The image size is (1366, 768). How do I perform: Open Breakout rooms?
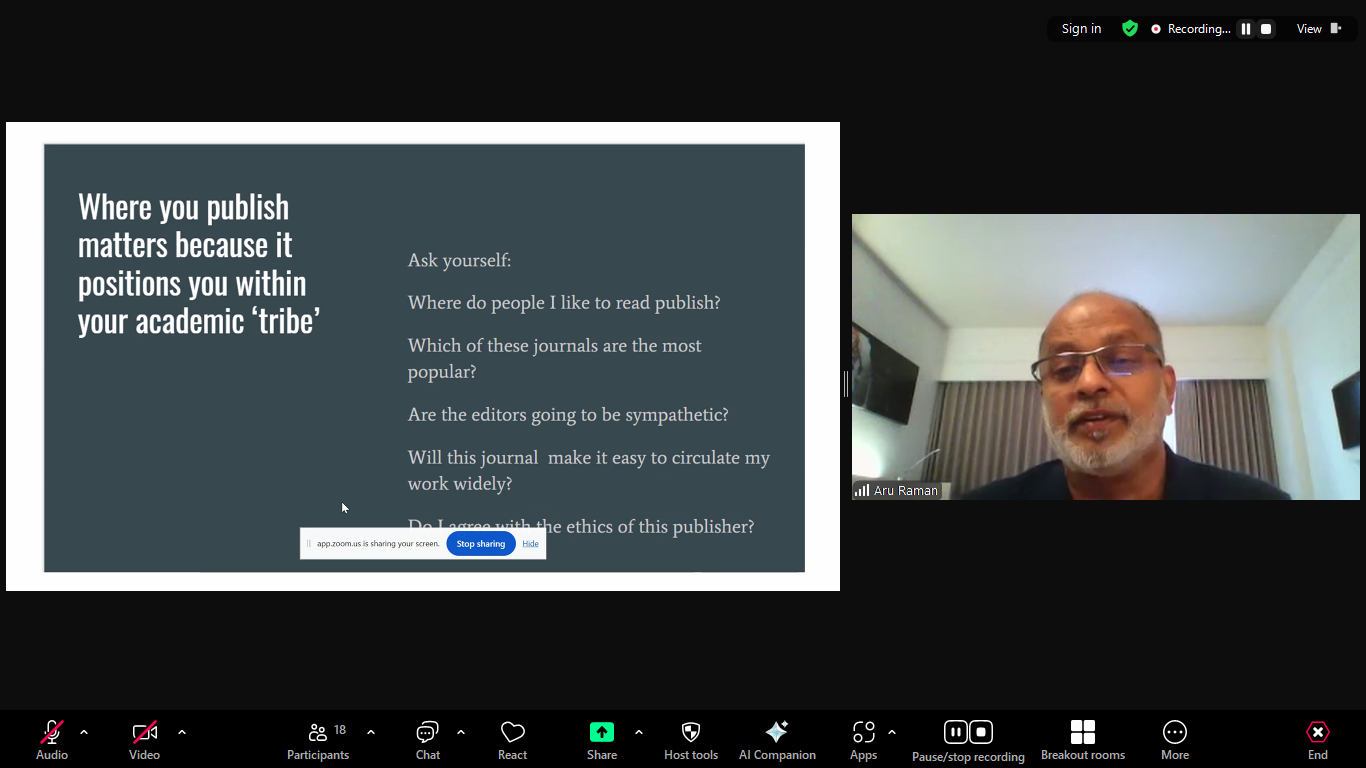pos(1082,733)
